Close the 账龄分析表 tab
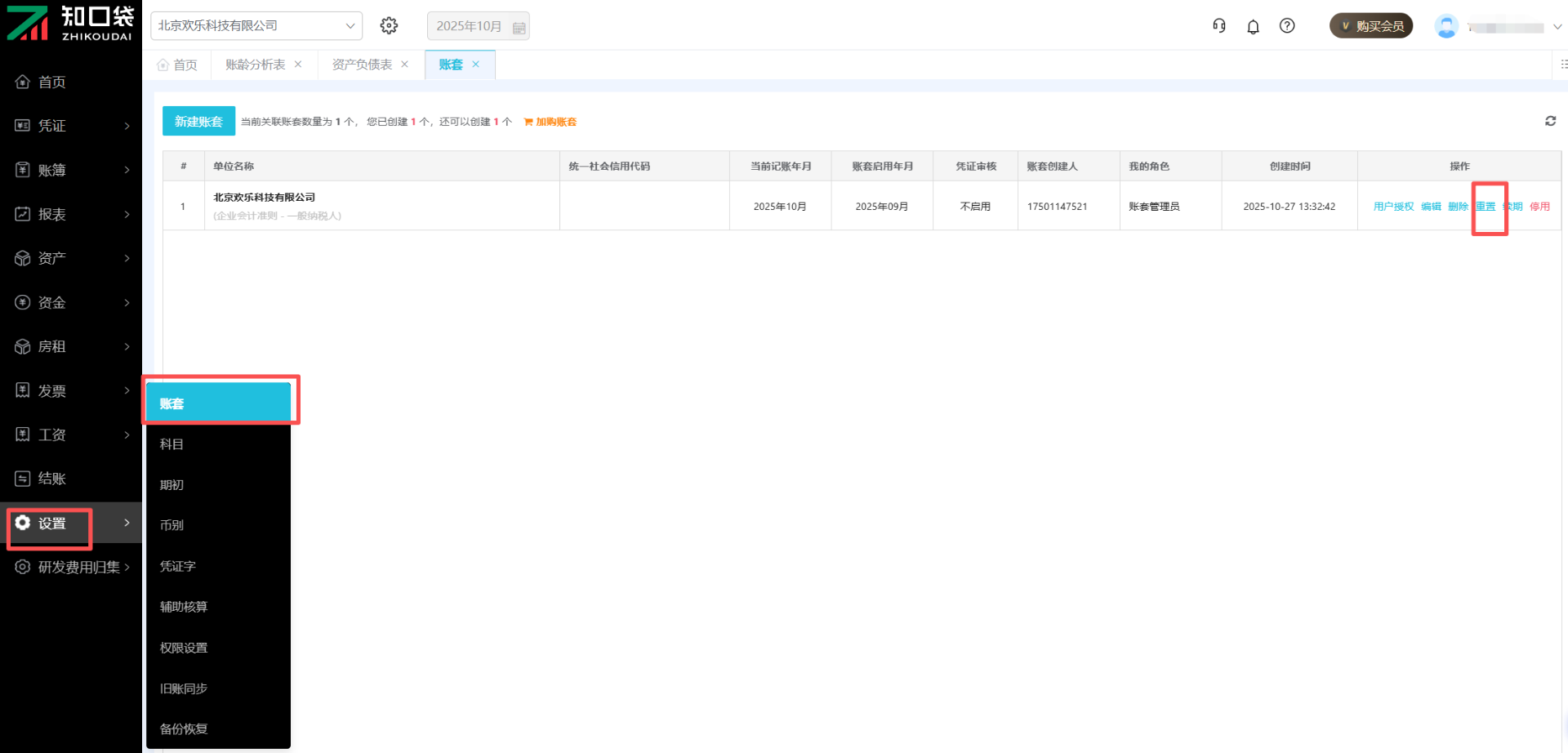1568x753 pixels. [298, 65]
